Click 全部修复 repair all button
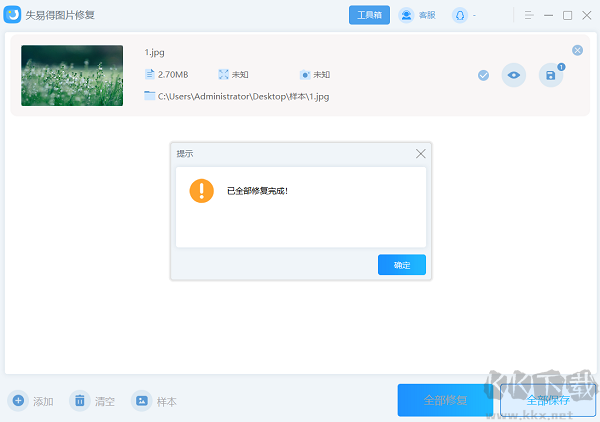The image size is (600, 422). tap(445, 400)
